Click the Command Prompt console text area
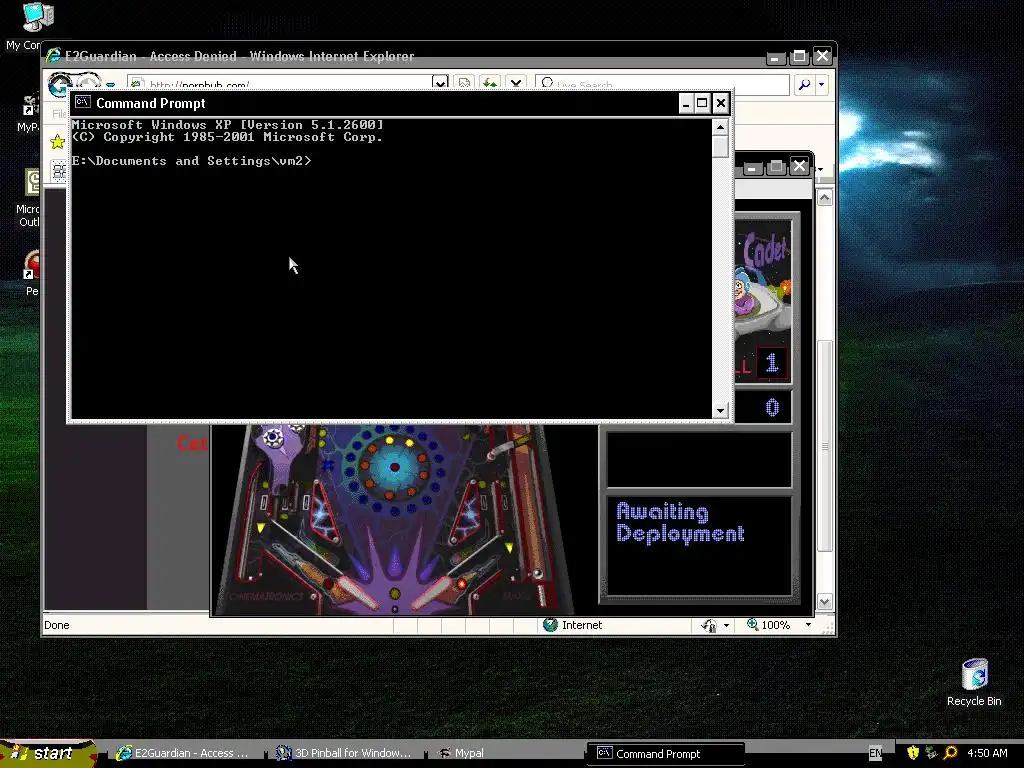The image size is (1024, 768). coord(391,268)
